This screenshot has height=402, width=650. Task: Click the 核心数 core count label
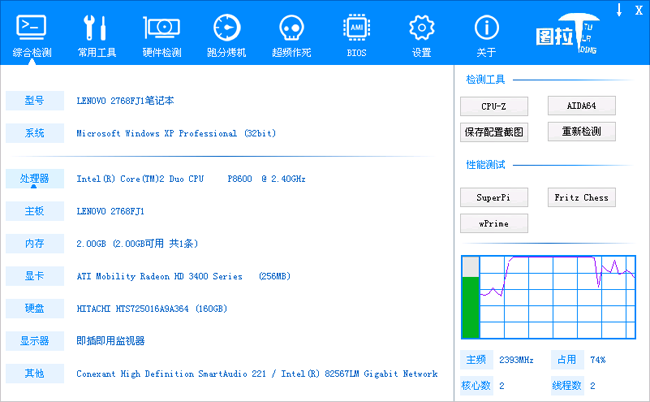click(x=476, y=386)
